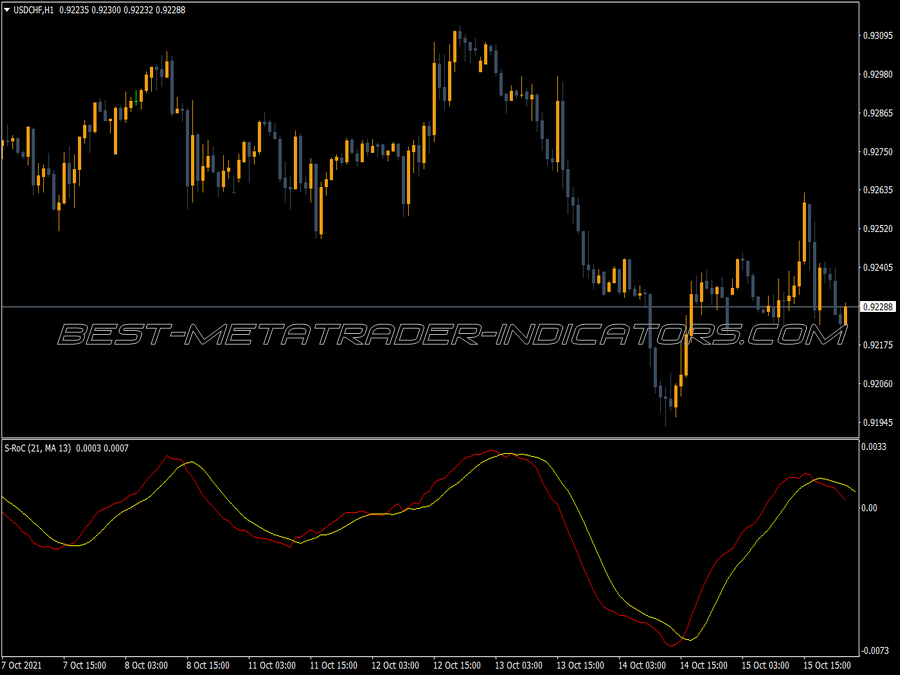Click the 0.92520 price axis label
The width and height of the screenshot is (900, 675).
(x=878, y=229)
